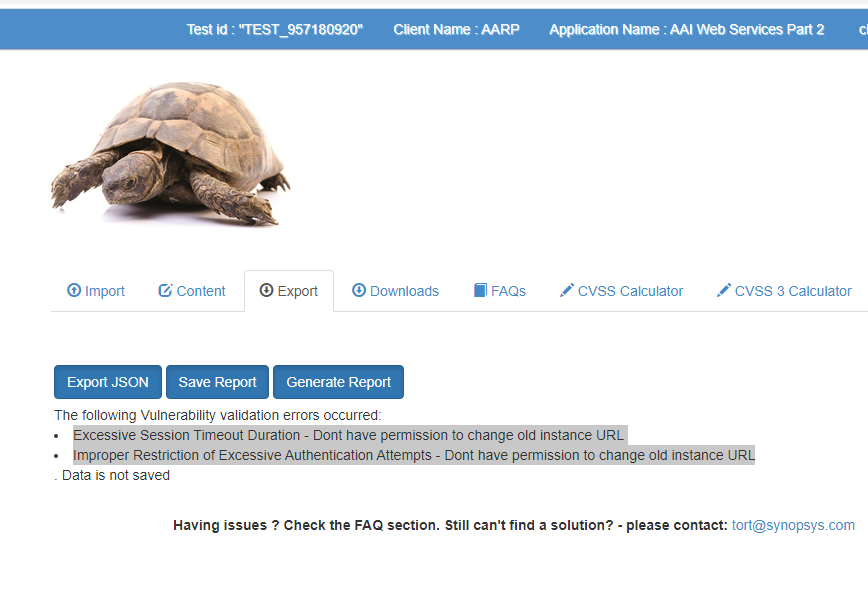Viewport: 868px width, 594px height.
Task: Click the tortoise logo image
Action: pos(170,153)
